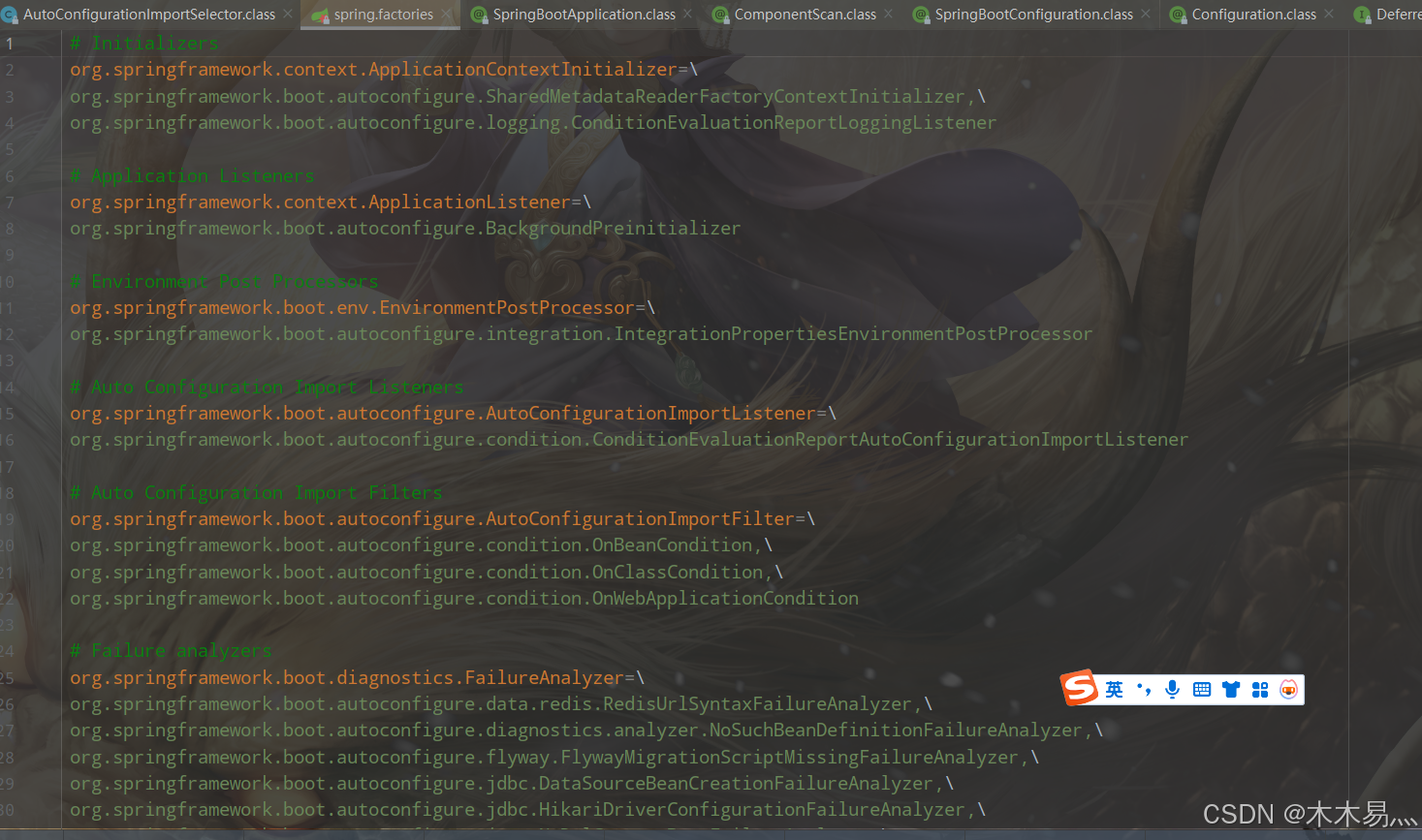Click the DataSourceBeanCreationFailureAnalyzer line
Screen dimensions: 1422x840
(x=512, y=784)
